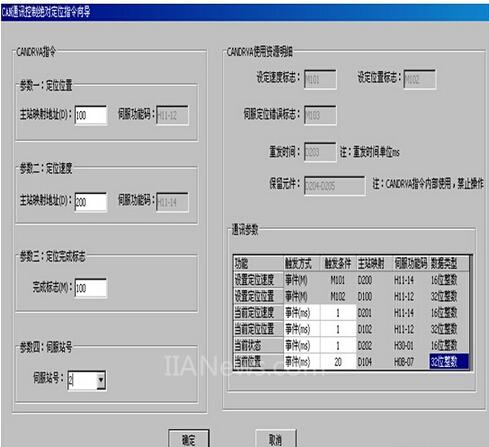Click the 设定速度标志 field M101
Image resolution: width=489 pixels, height=447 pixels.
pos(320,79)
